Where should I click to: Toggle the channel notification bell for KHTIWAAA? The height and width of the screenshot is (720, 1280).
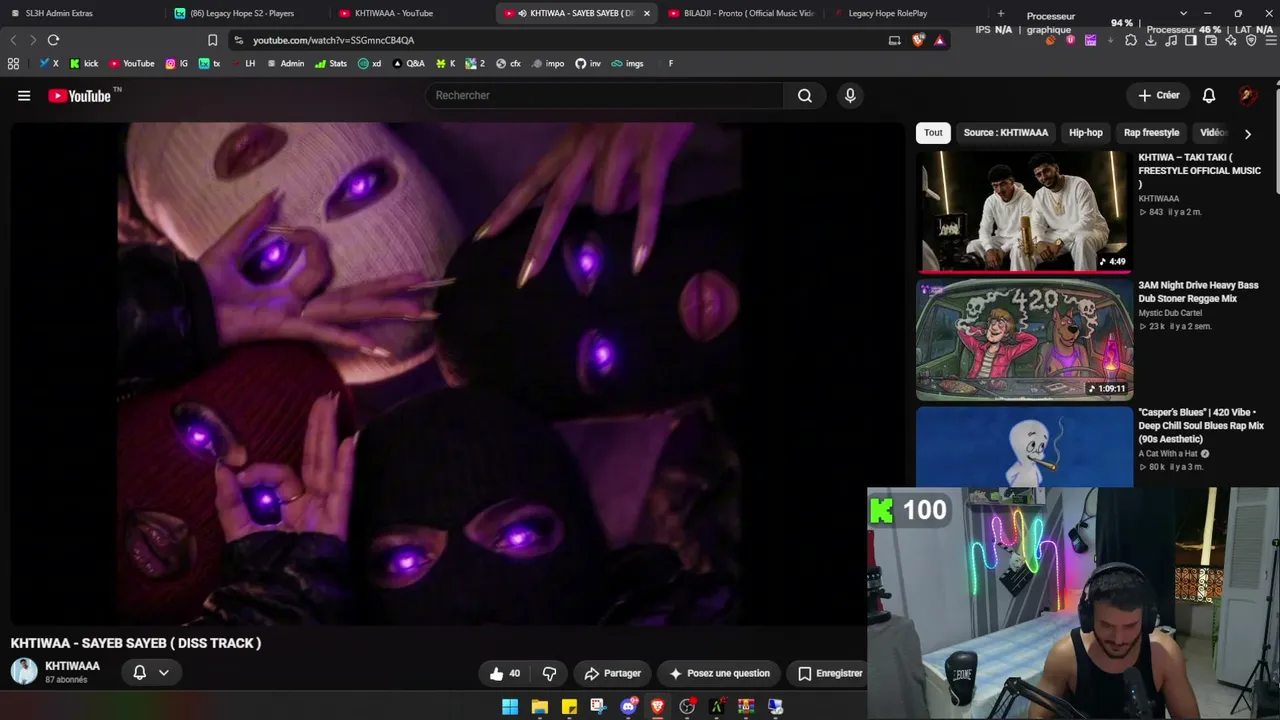(x=140, y=673)
